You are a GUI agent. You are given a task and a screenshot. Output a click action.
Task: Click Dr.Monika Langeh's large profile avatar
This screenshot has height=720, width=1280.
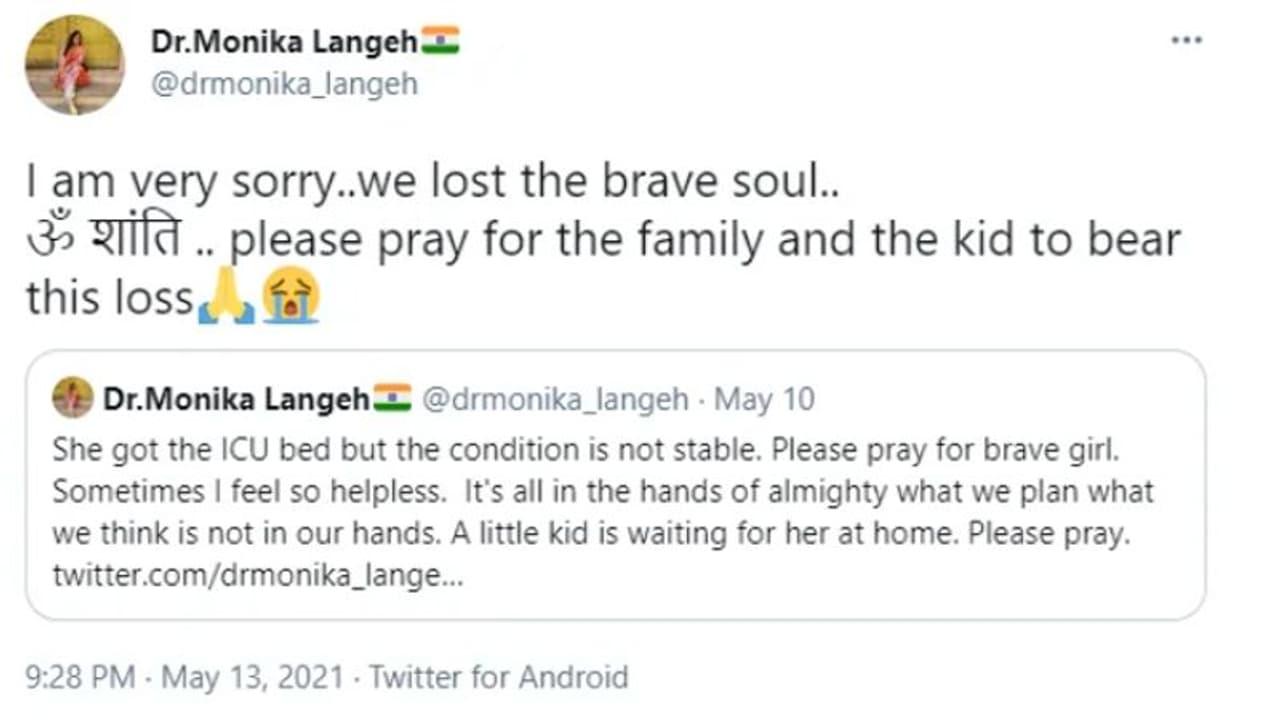coord(74,65)
